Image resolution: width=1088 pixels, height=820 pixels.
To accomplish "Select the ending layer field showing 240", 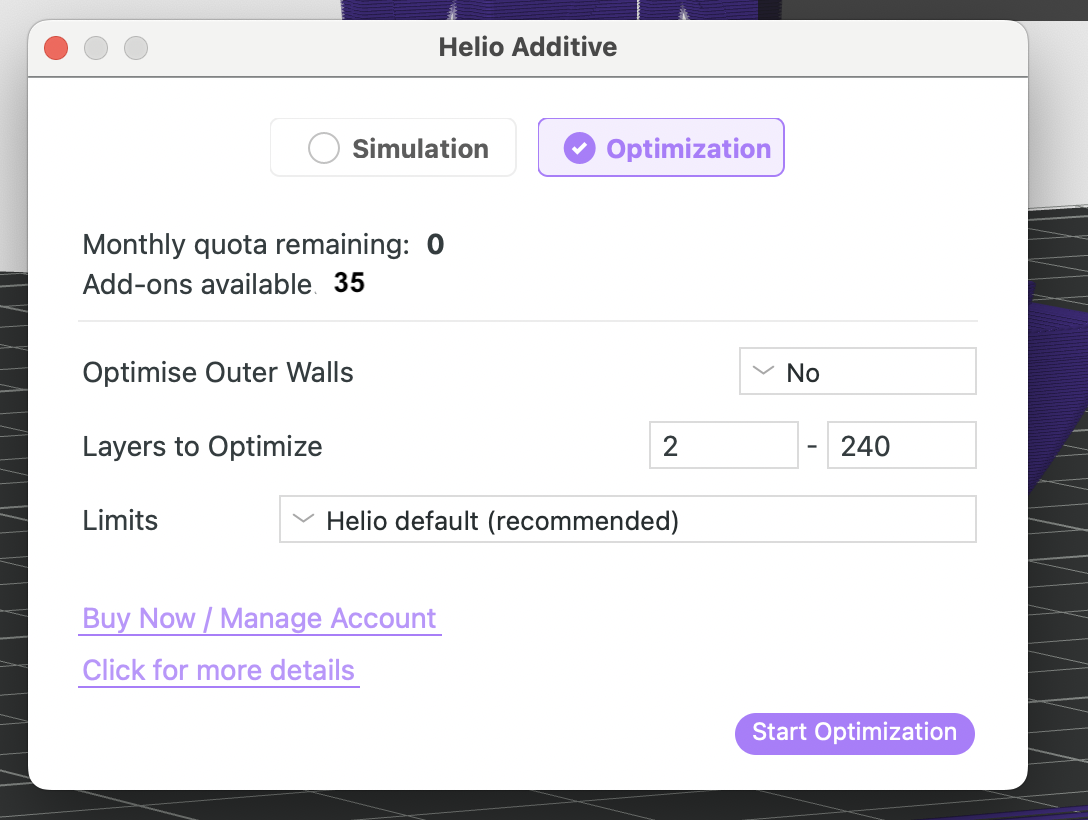I will point(901,445).
